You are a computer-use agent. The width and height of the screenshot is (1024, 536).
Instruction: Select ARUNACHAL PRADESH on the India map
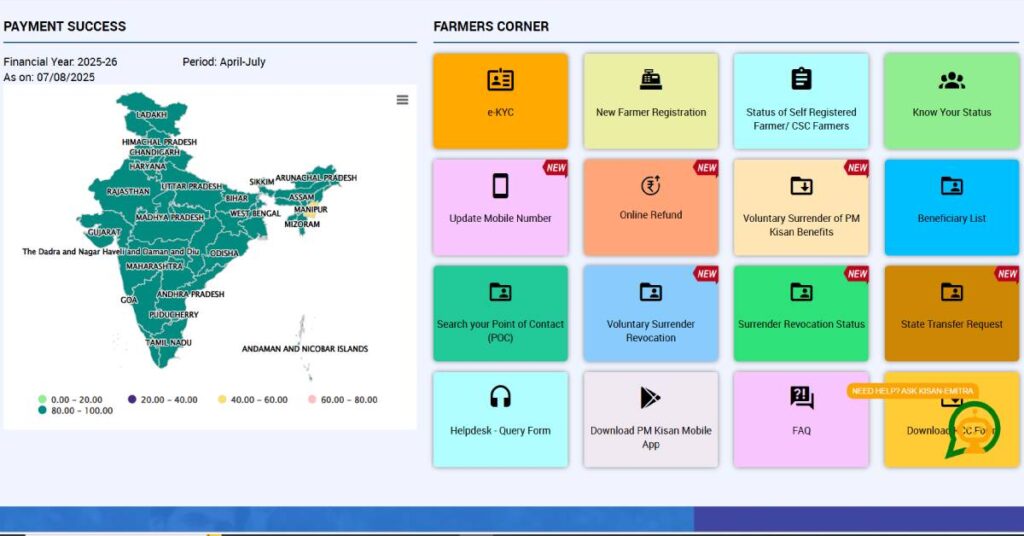coord(316,178)
